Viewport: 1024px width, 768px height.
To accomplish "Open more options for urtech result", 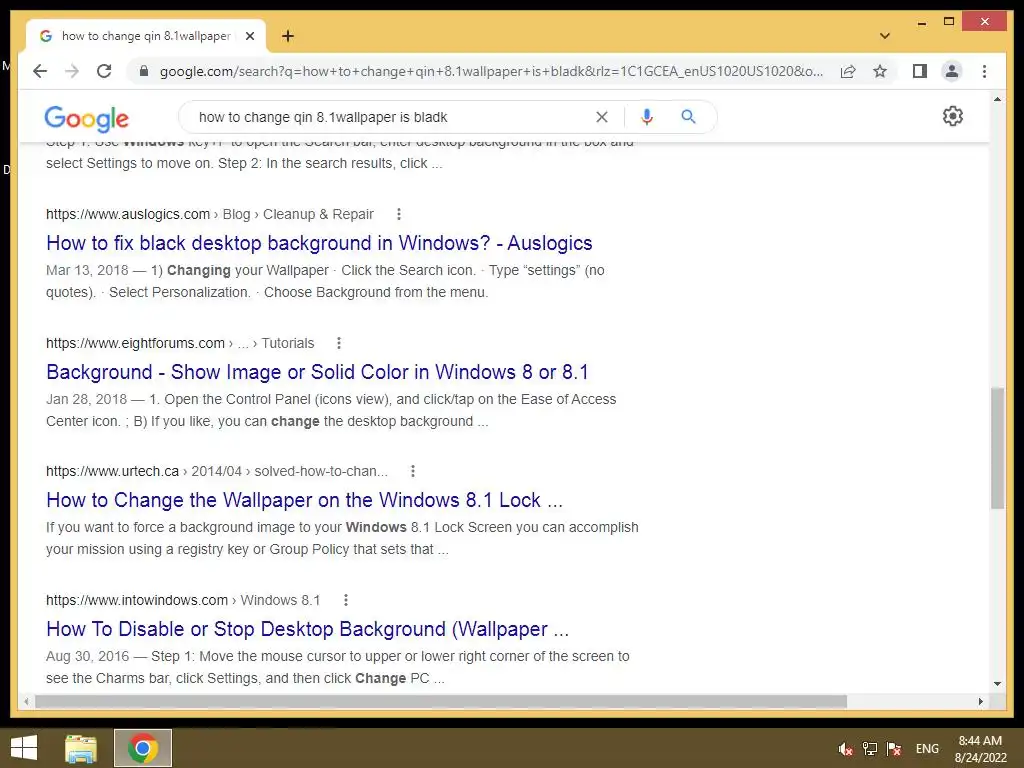I will (x=413, y=471).
